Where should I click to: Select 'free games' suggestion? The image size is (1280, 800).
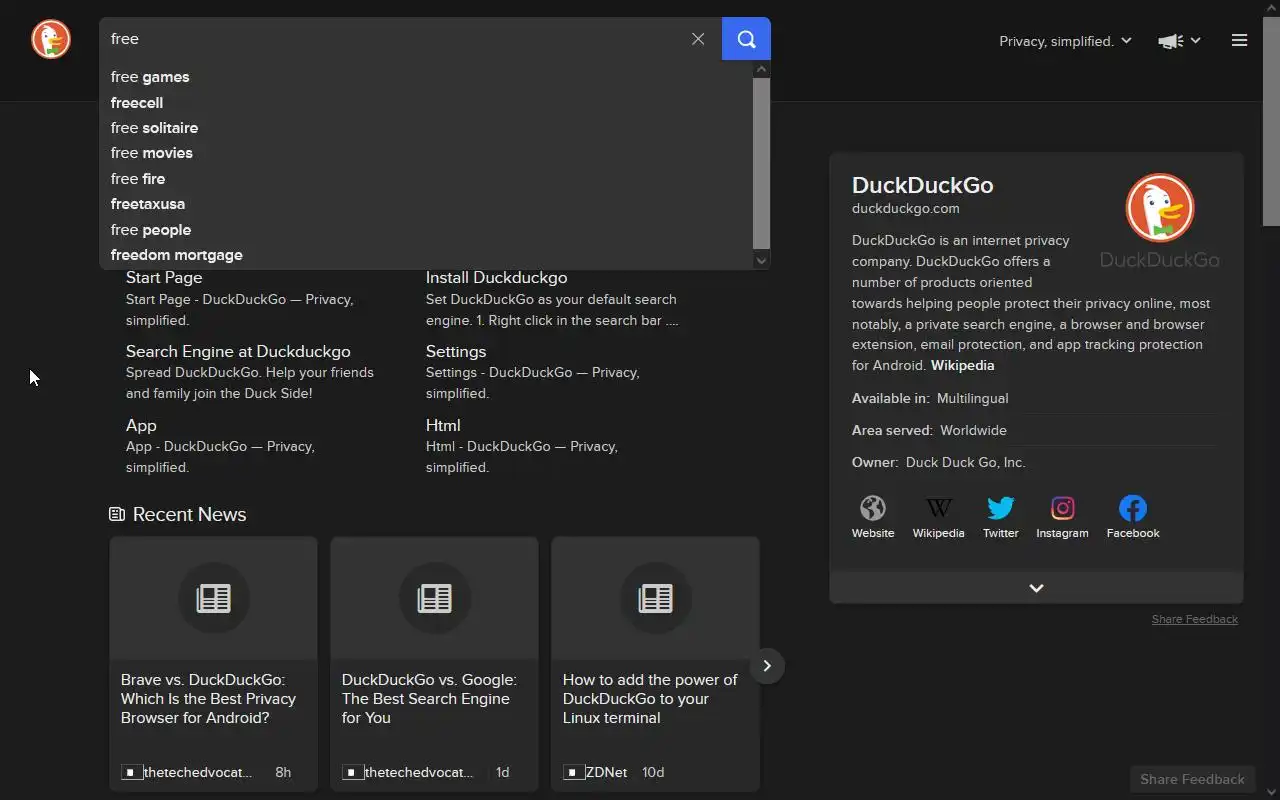427,77
